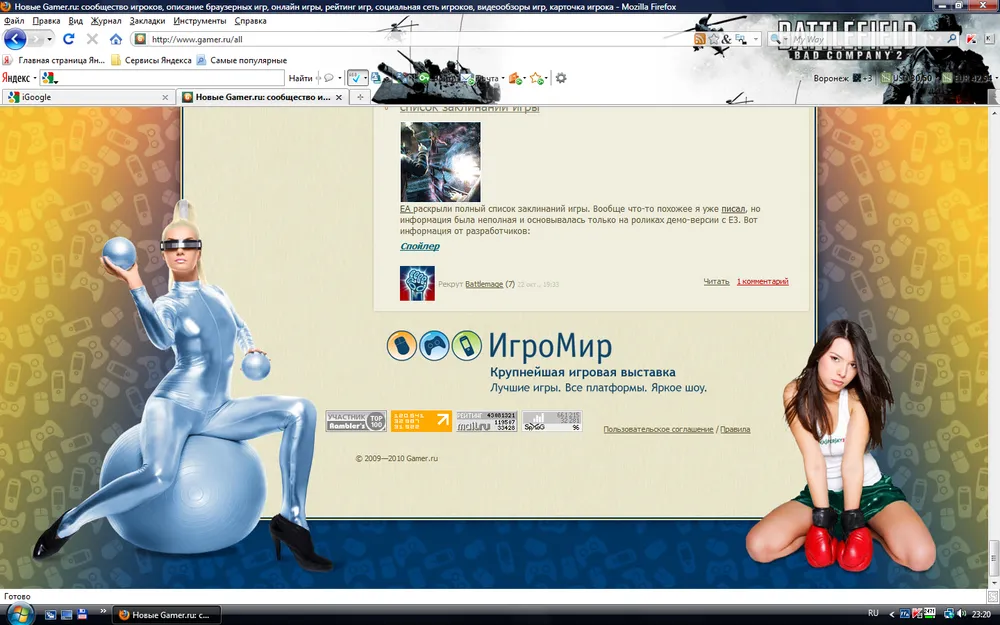Open Yandex bar settings gear icon

[x=561, y=78]
